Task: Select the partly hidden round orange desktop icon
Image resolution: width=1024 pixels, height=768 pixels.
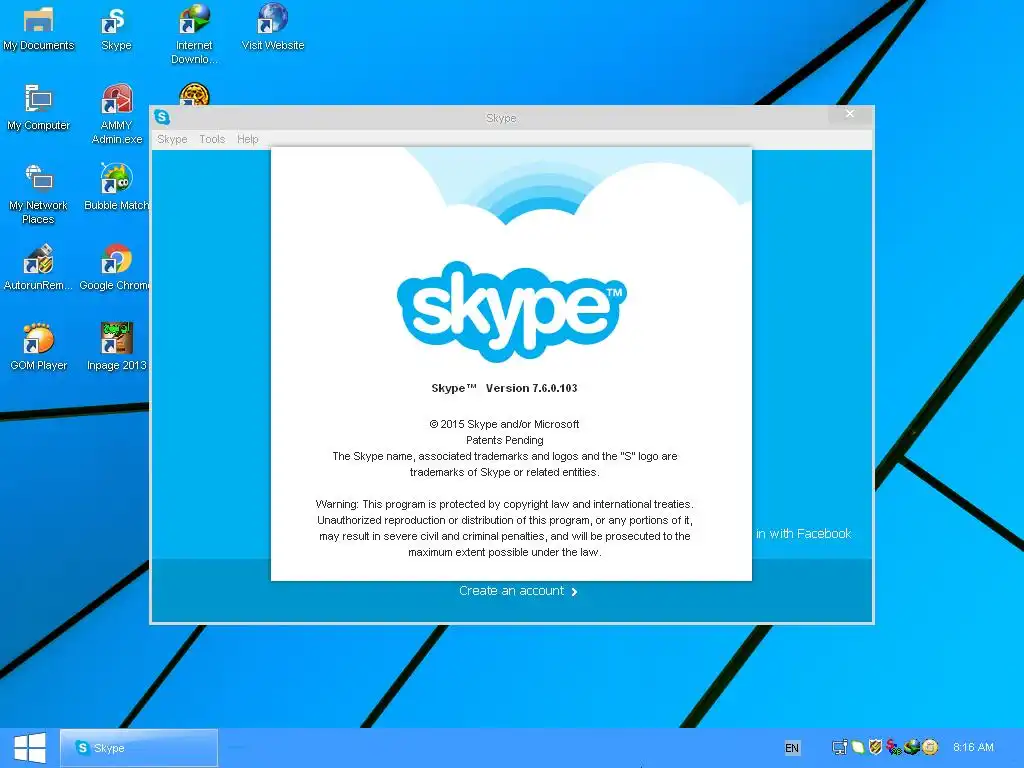Action: coord(195,94)
